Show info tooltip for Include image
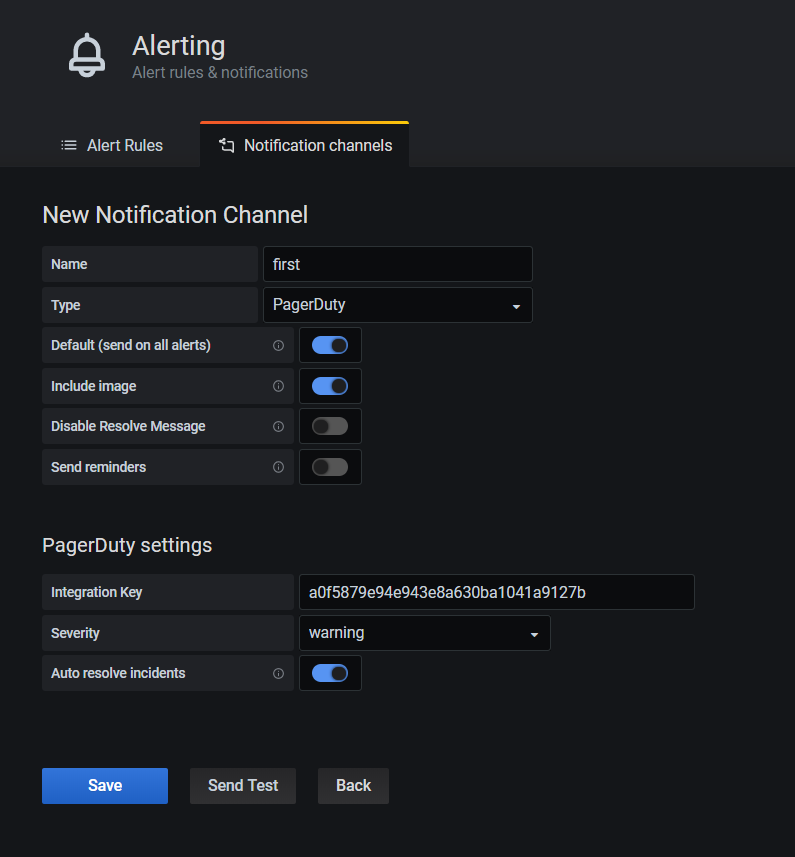 click(278, 386)
